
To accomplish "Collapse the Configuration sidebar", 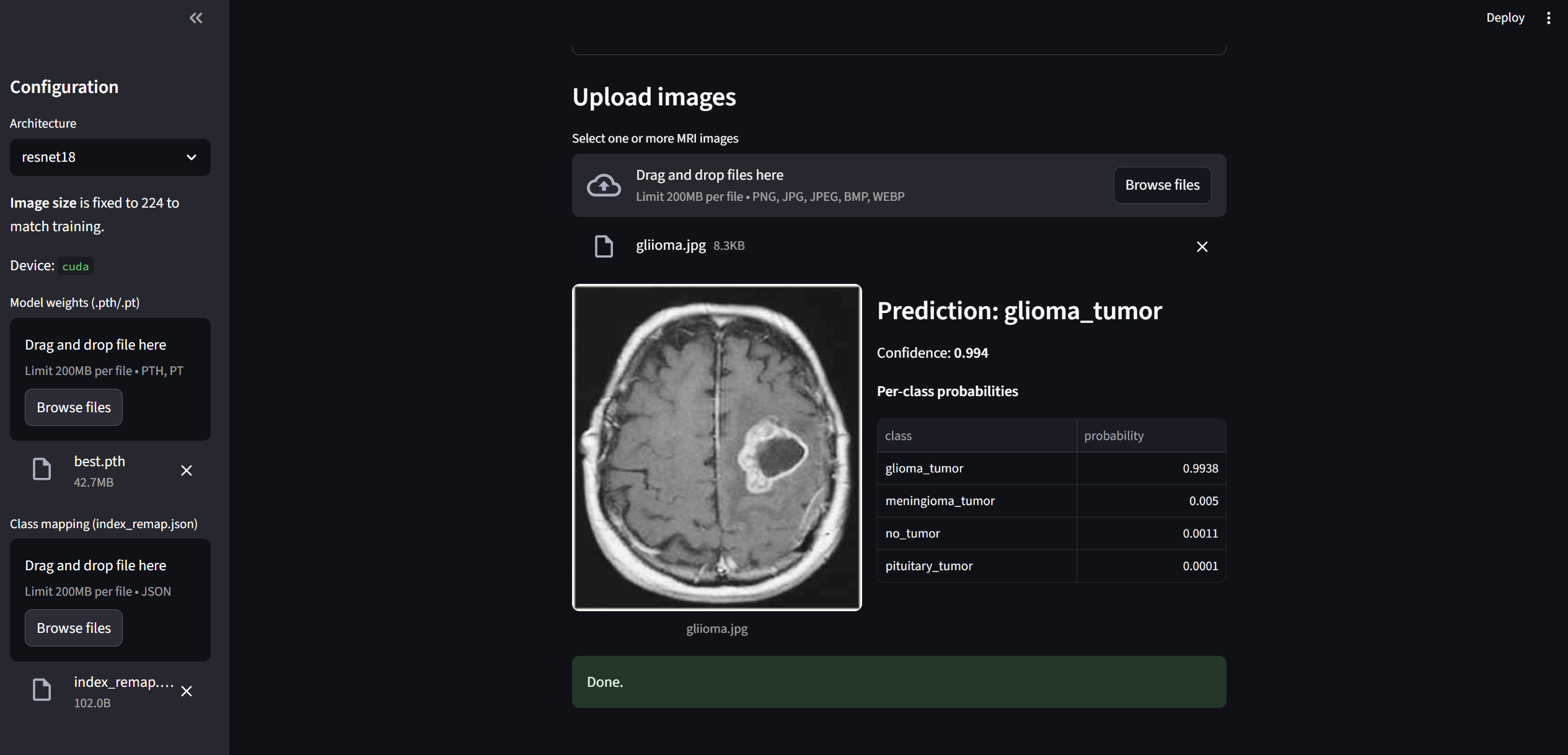I will tap(195, 17).
